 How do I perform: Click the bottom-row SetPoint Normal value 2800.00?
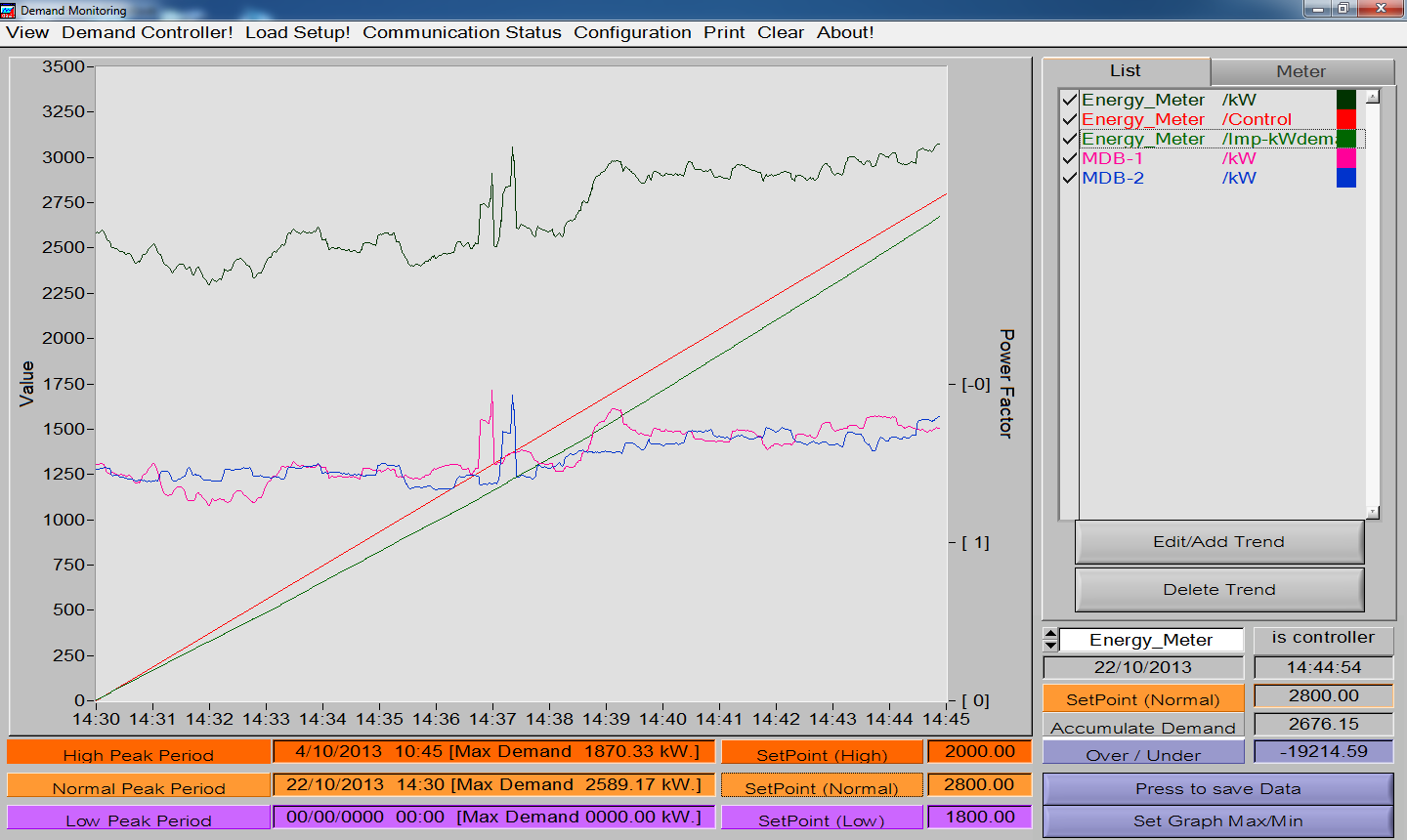(x=980, y=785)
